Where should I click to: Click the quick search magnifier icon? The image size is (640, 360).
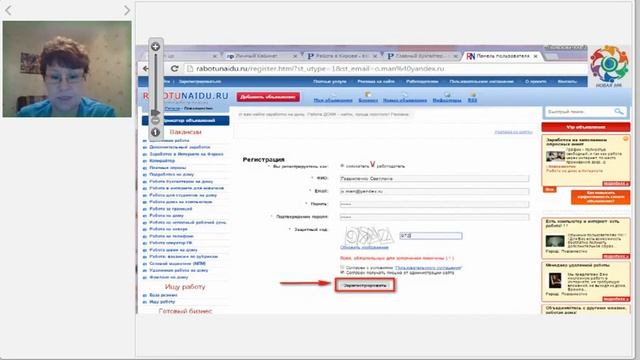pos(619,111)
